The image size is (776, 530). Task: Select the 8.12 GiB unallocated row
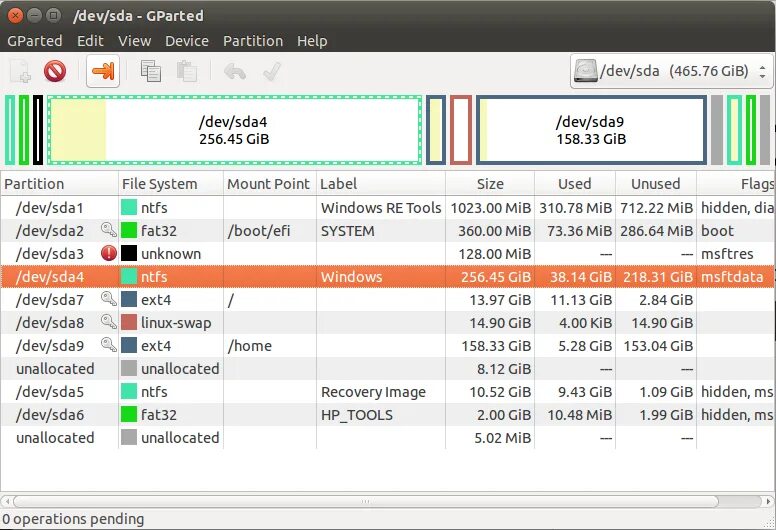388,369
